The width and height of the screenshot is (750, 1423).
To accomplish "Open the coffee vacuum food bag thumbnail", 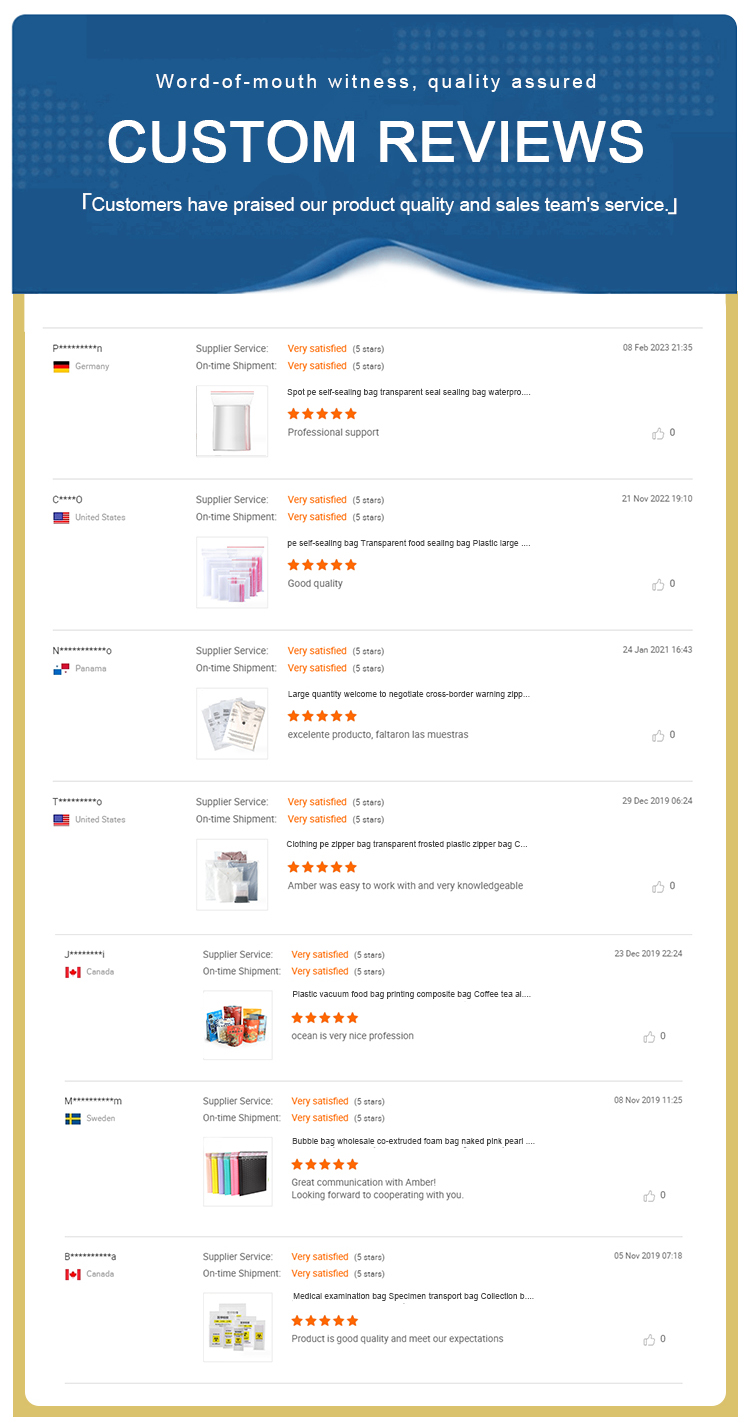I will pos(238,1025).
